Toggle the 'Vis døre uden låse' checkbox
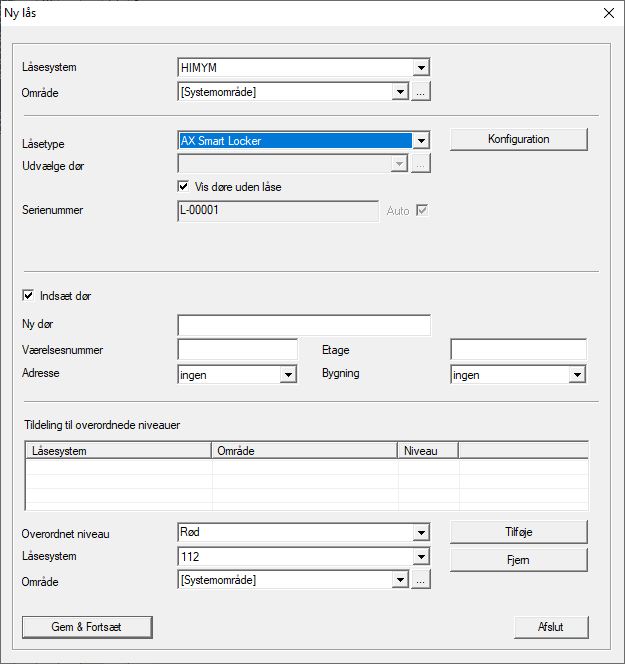Image resolution: width=625 pixels, height=664 pixels. (x=184, y=186)
